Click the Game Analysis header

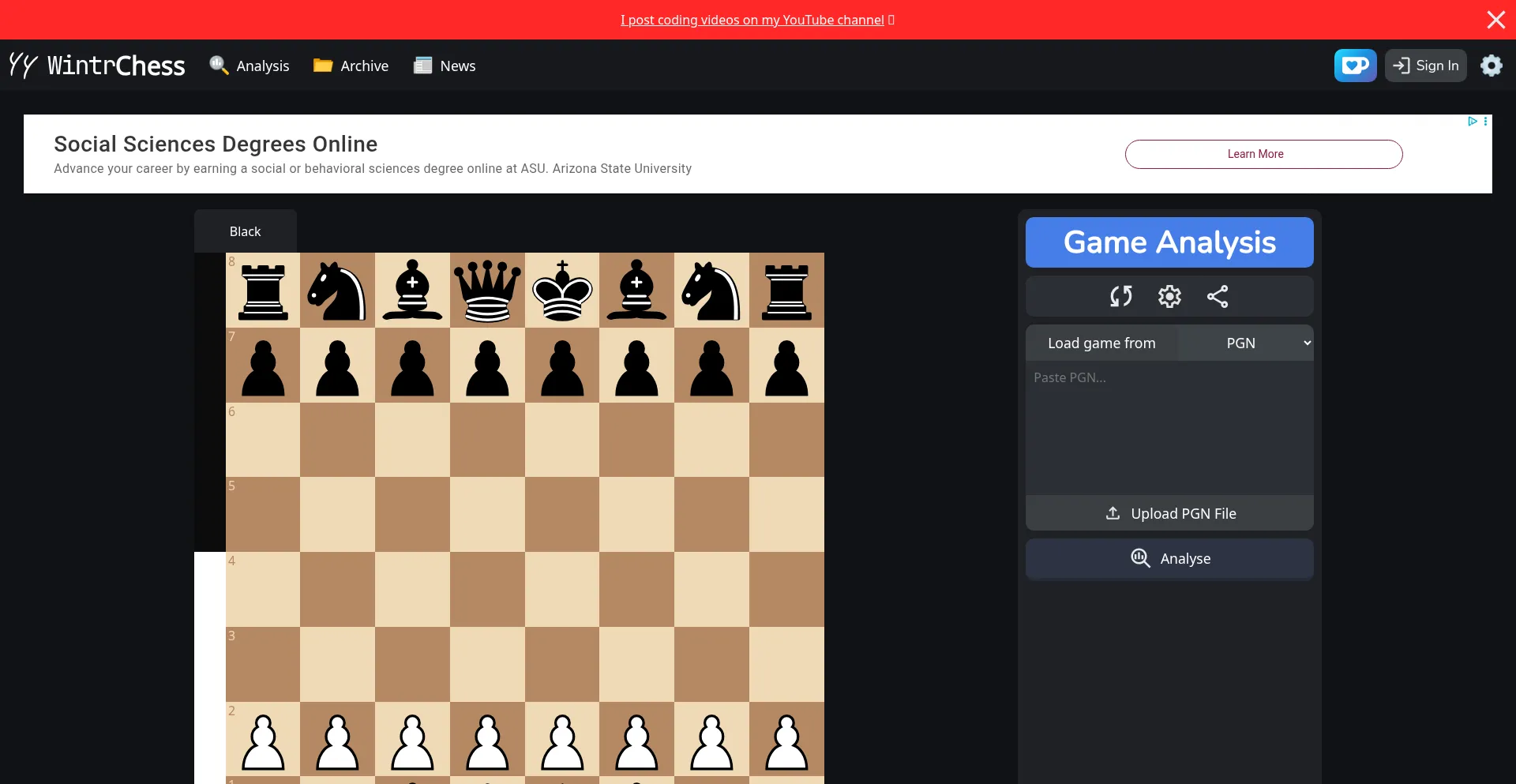[1169, 242]
